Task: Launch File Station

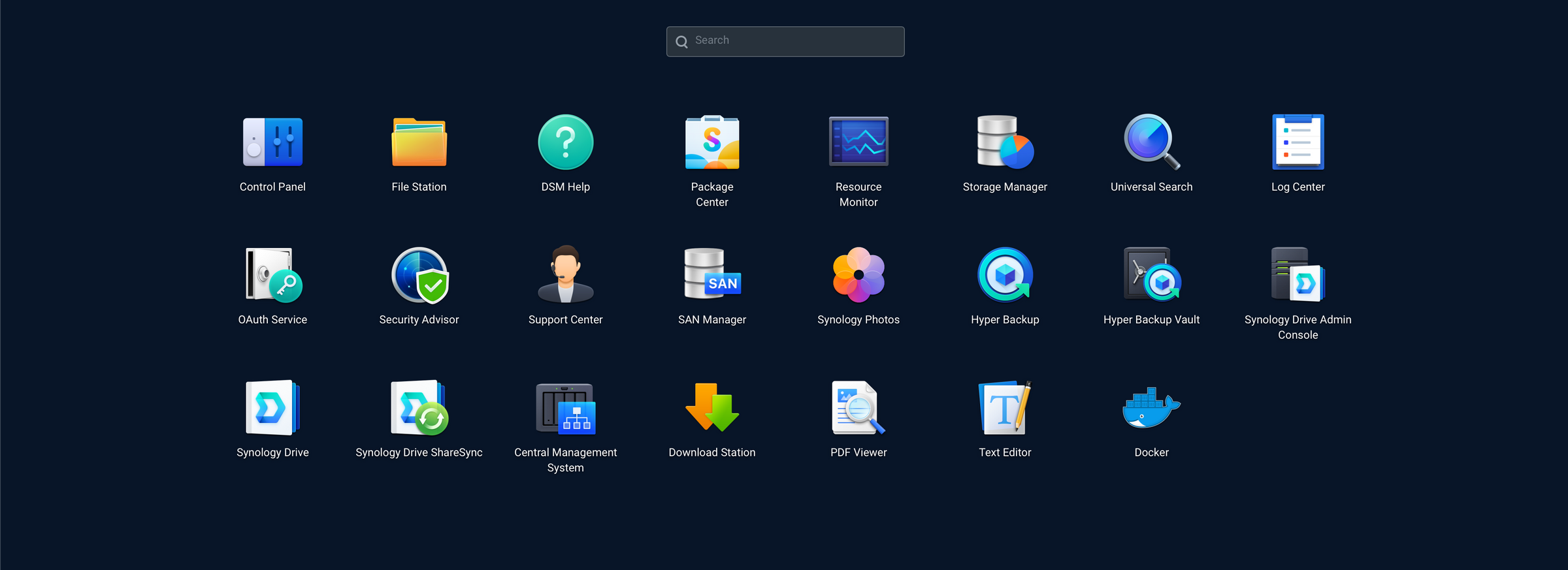Action: (419, 142)
